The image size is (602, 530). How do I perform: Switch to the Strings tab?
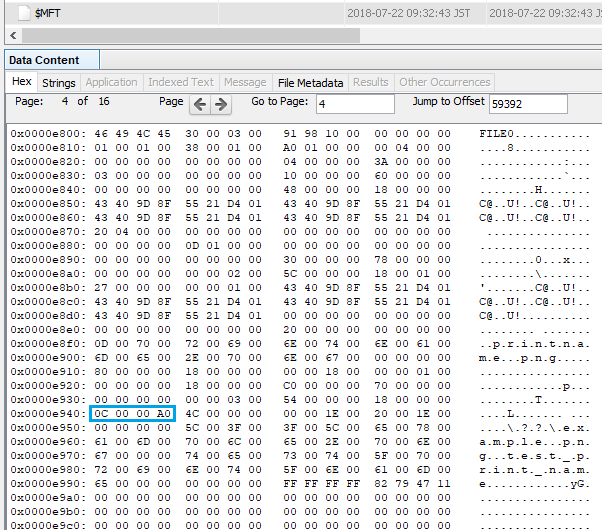point(59,83)
